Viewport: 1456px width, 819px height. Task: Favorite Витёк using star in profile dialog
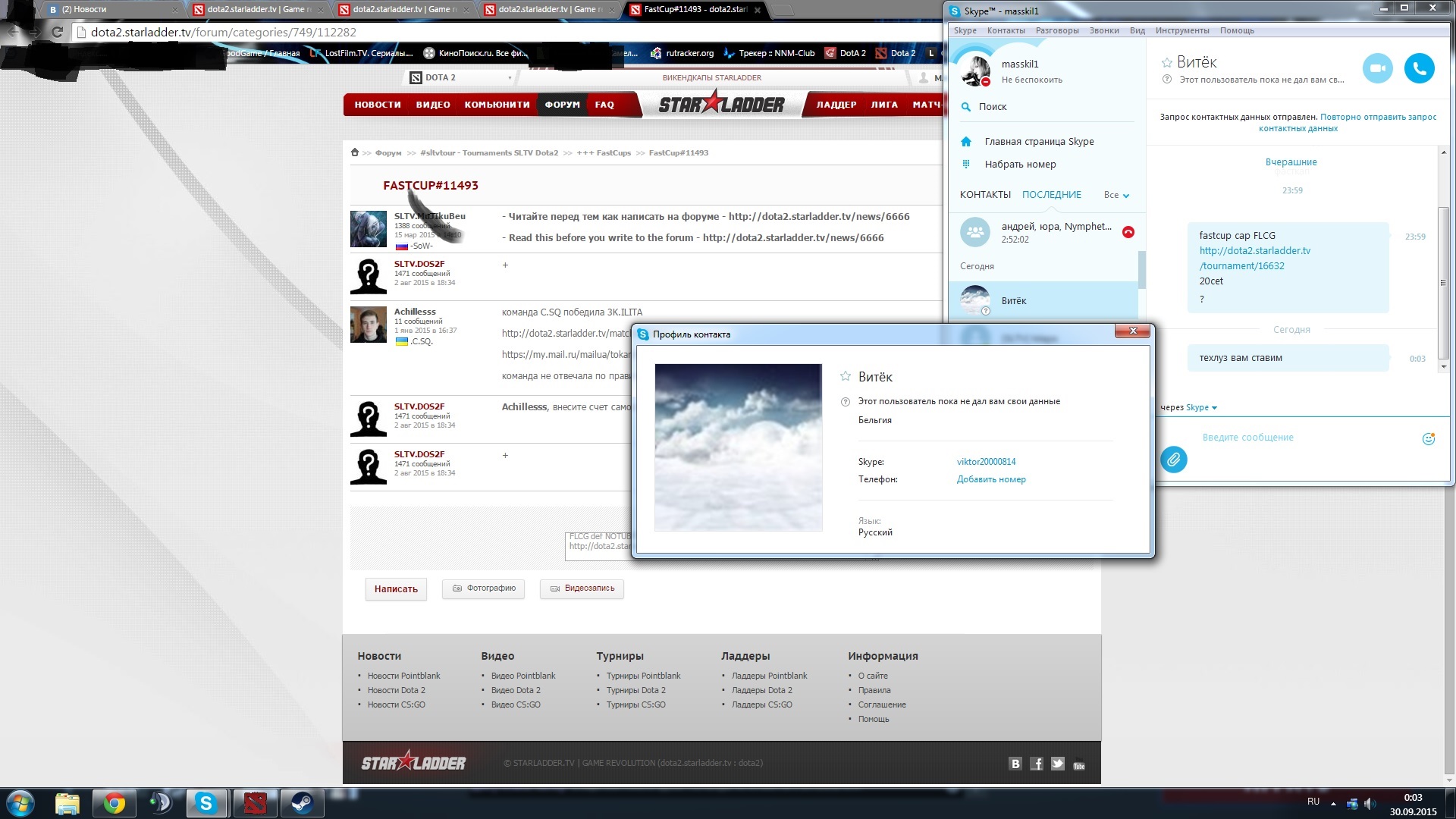(x=845, y=376)
